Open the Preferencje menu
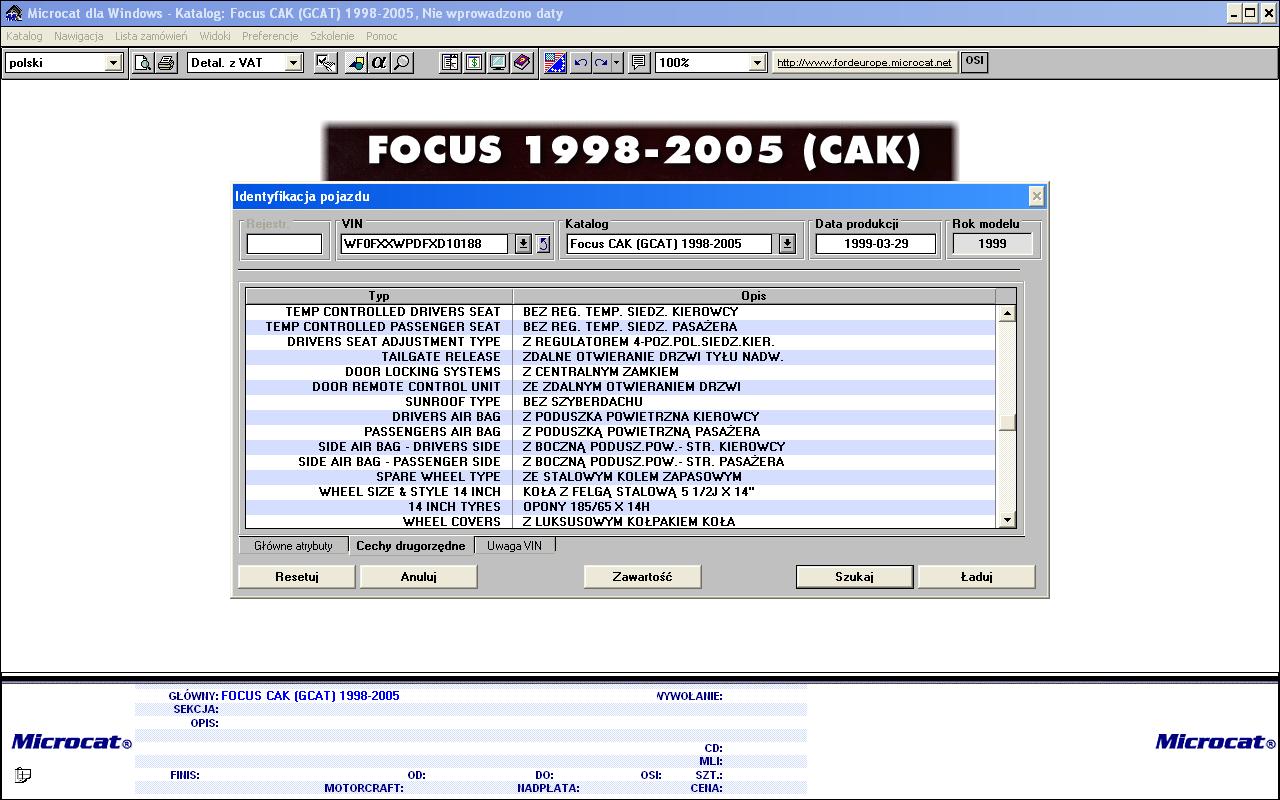 click(x=270, y=36)
